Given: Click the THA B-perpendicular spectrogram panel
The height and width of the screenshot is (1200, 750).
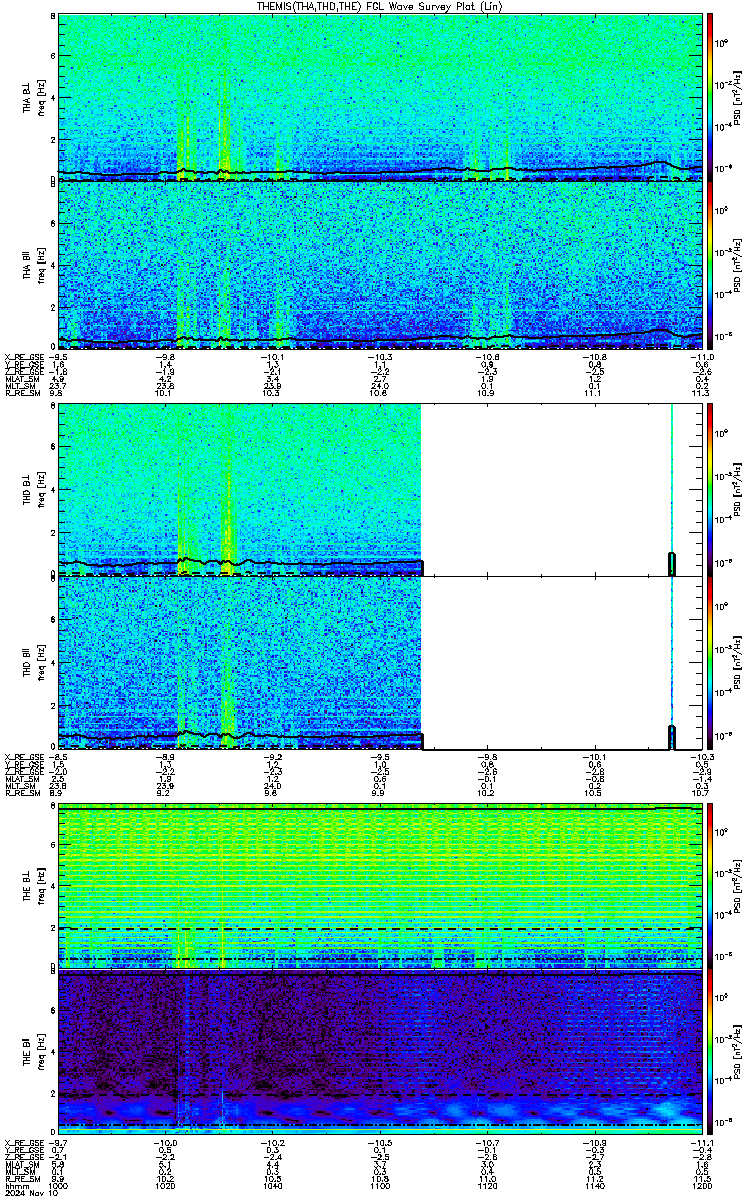Looking at the screenshot, I should coord(380,97).
